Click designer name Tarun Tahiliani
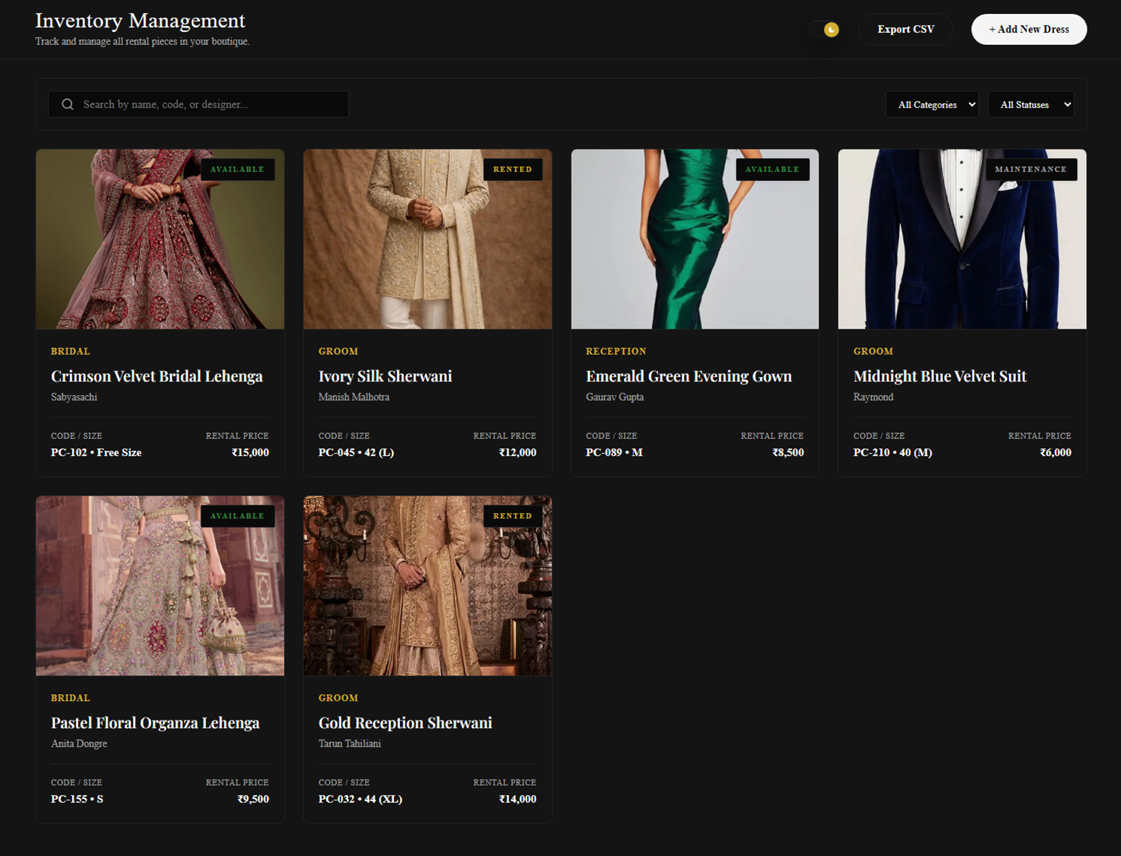Image resolution: width=1121 pixels, height=856 pixels. pos(350,744)
